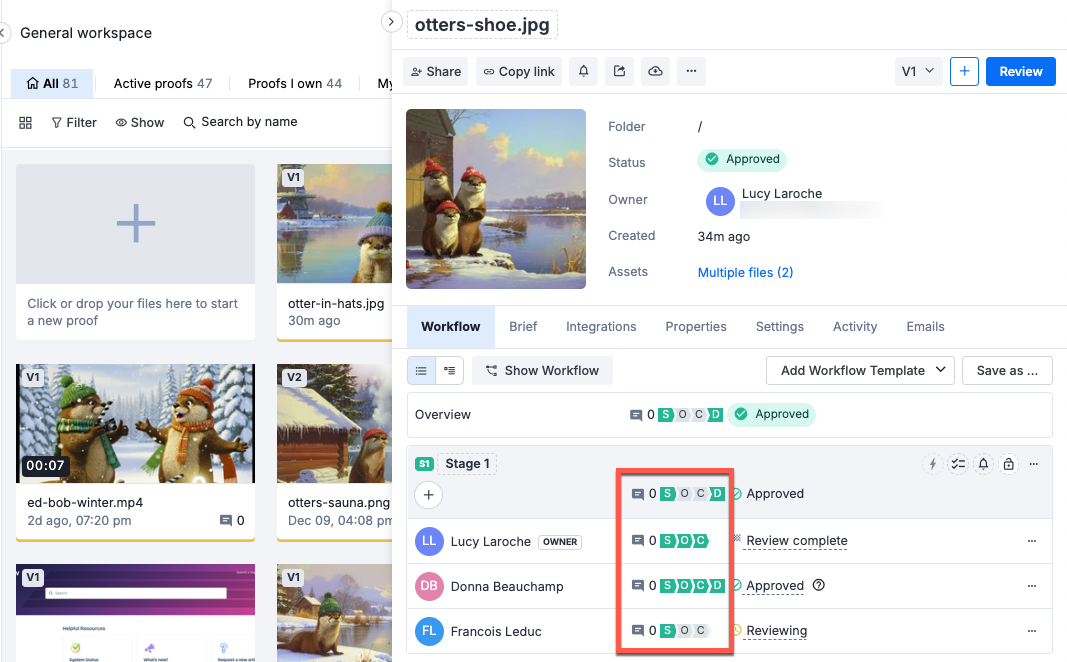Click the Search by name field
The height and width of the screenshot is (662, 1067).
point(248,122)
